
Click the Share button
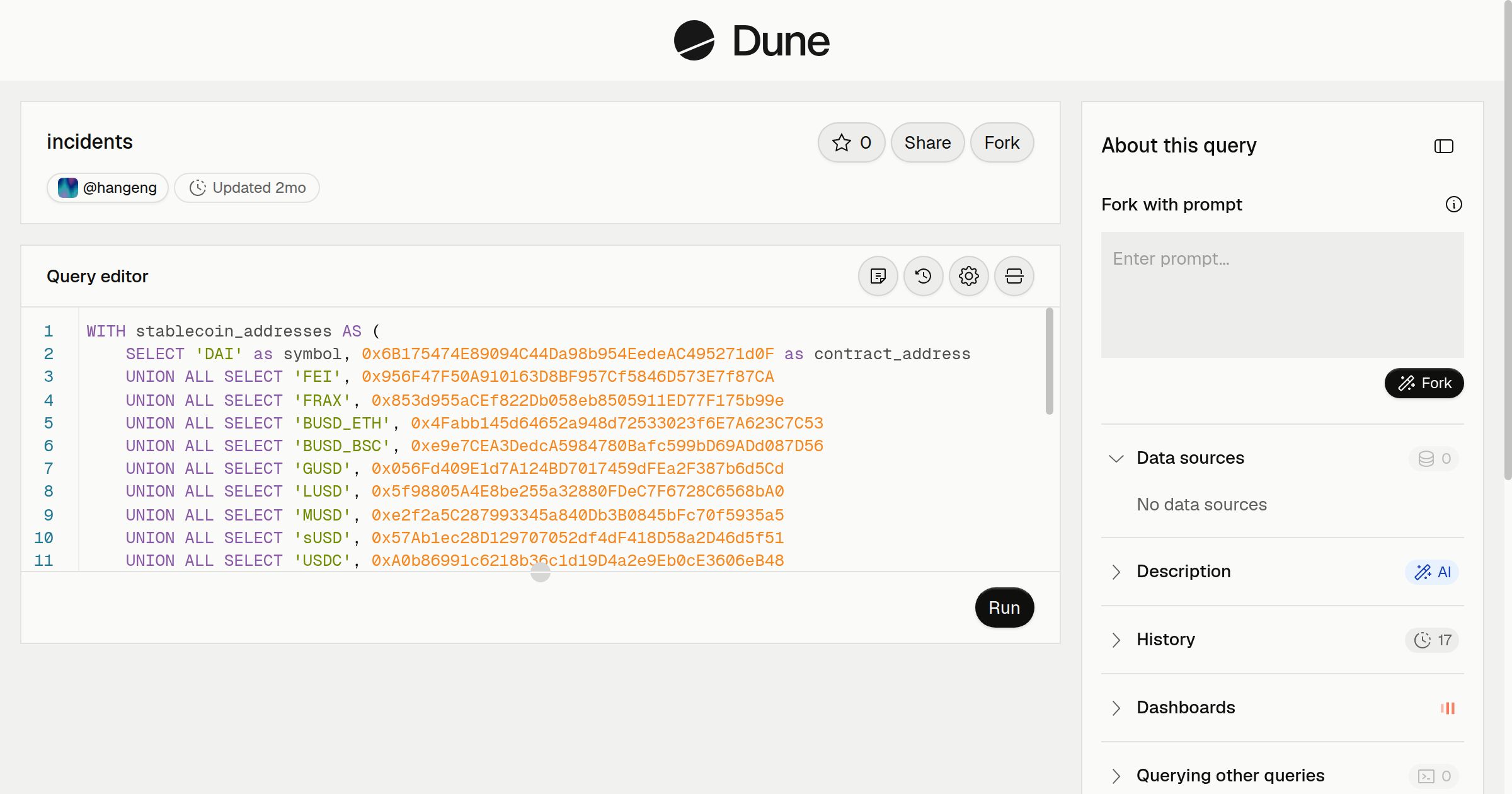click(927, 142)
